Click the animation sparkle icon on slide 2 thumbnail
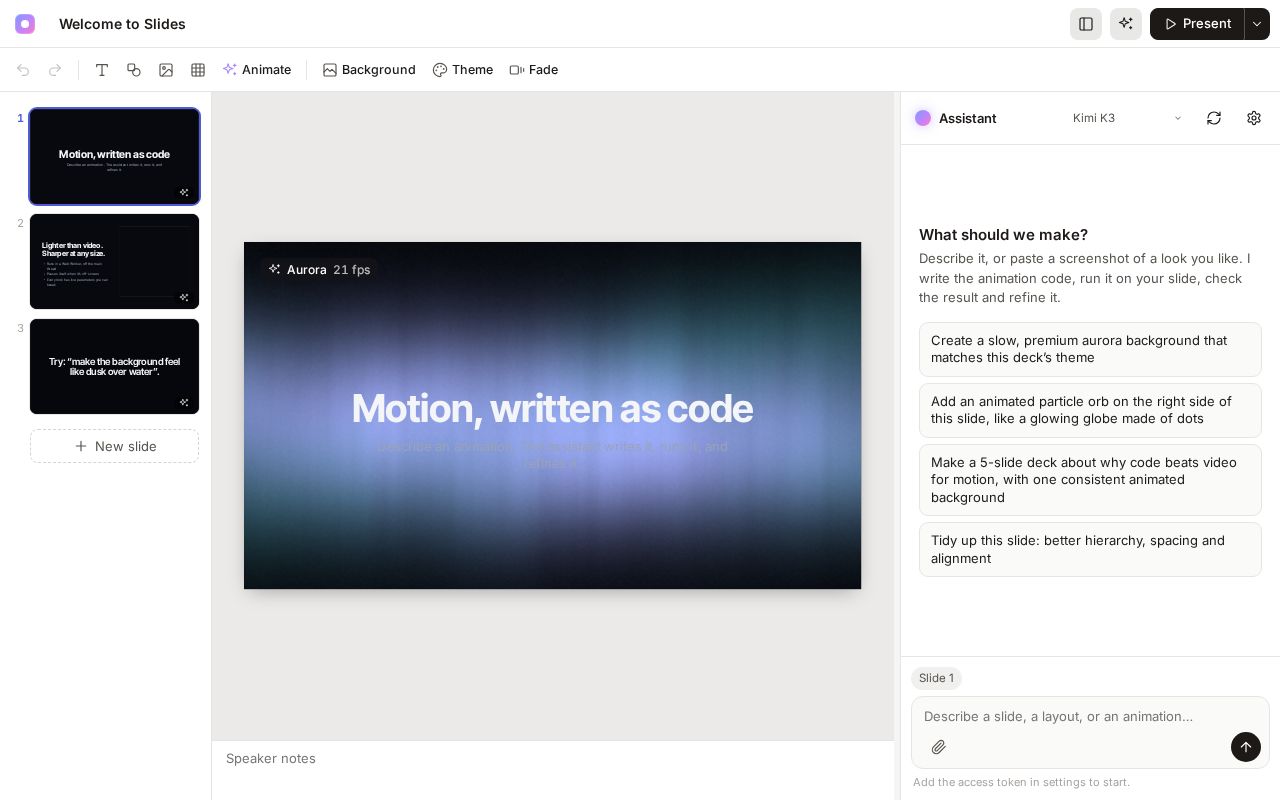Screen dimensions: 1280x800 [184, 297]
